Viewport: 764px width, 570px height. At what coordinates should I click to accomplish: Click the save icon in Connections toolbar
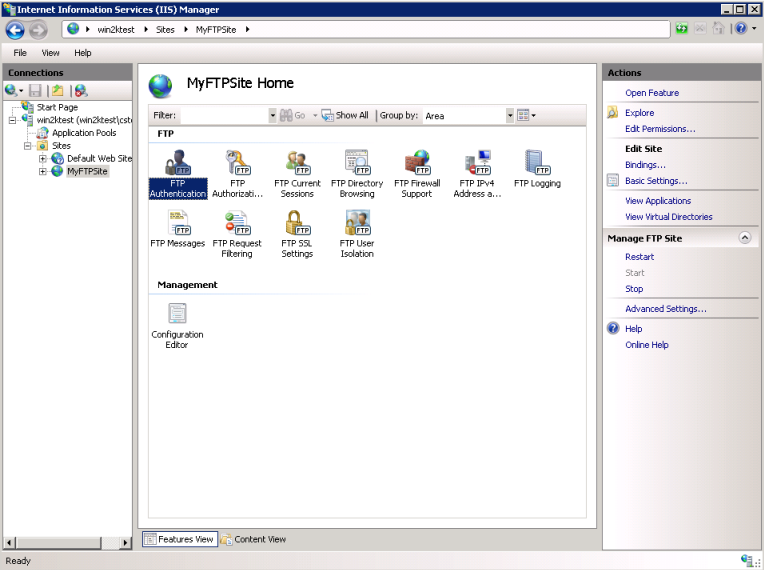click(35, 90)
